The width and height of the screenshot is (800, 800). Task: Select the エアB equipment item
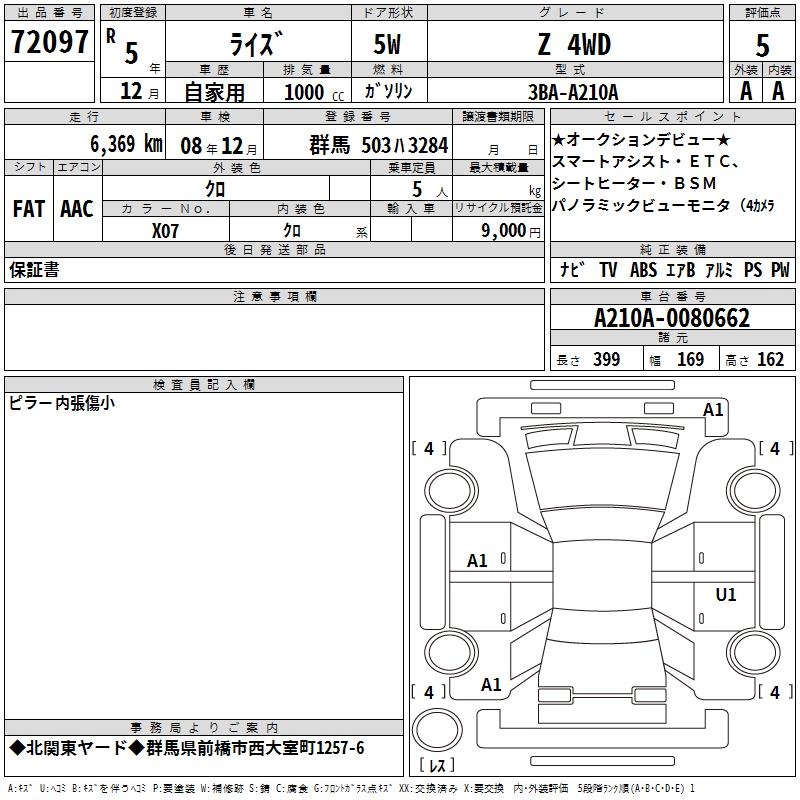coord(681,269)
